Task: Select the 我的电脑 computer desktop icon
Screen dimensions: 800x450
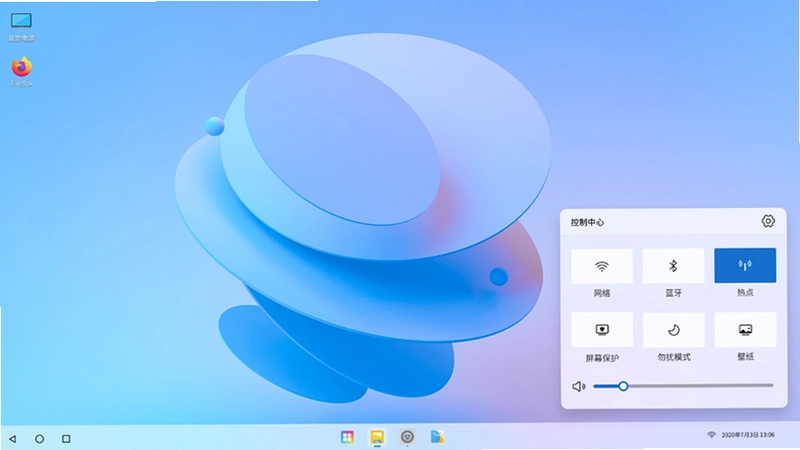Action: point(21,27)
